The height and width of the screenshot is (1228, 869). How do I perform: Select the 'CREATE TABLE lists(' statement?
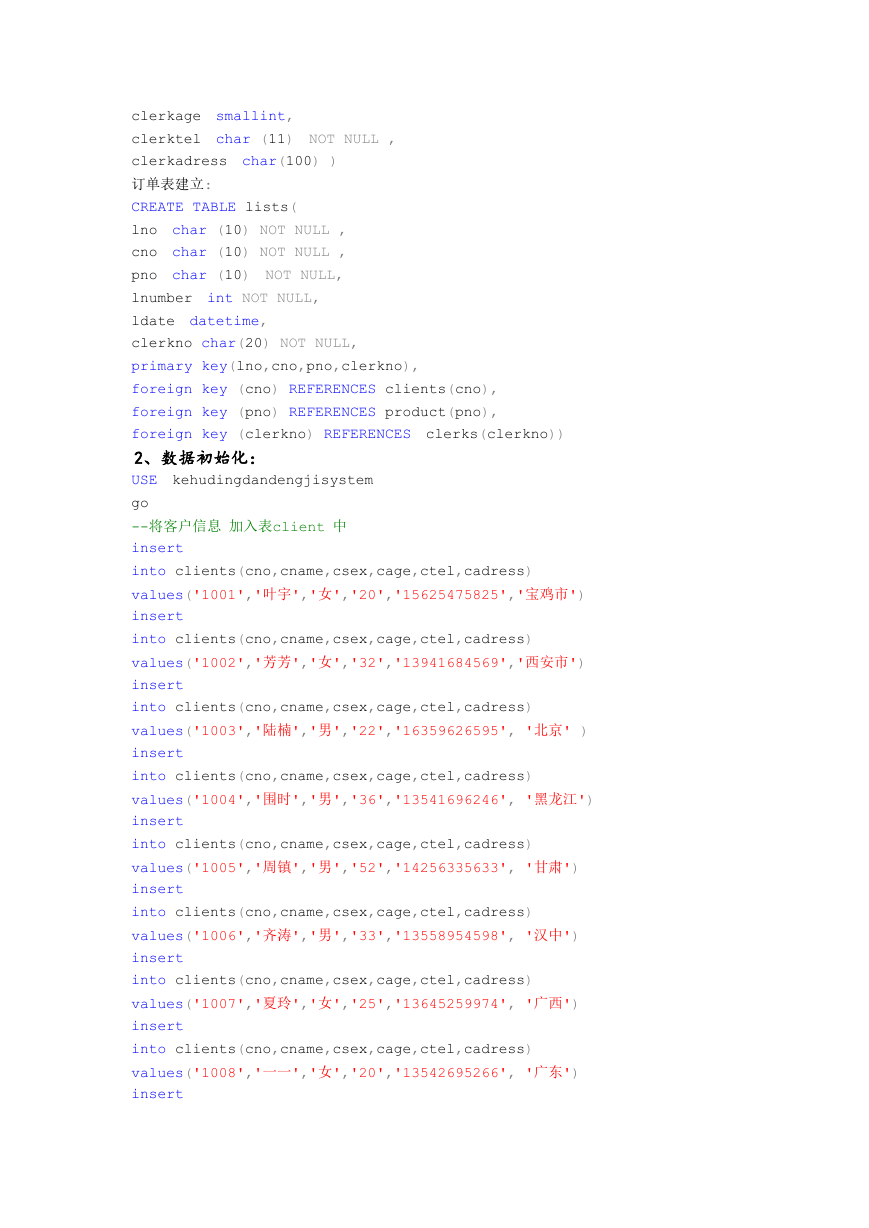click(215, 207)
